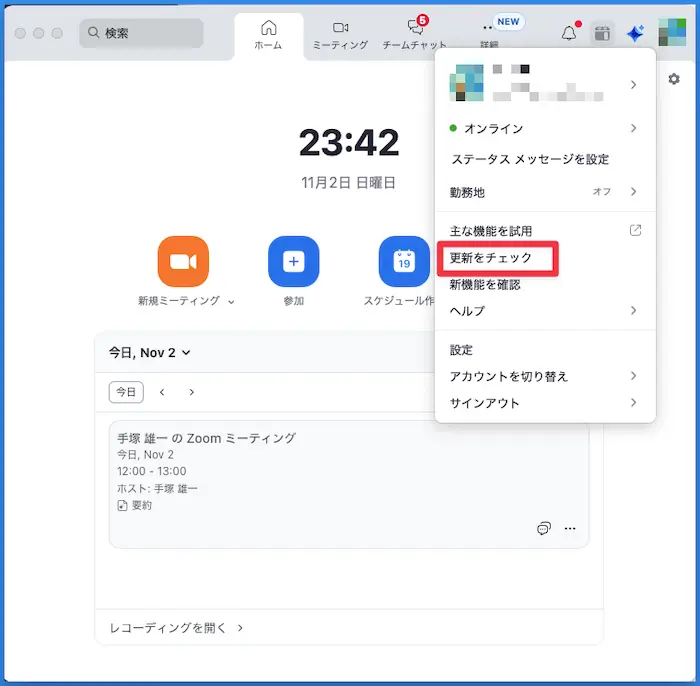
Task: Open 設定 from the profile menu
Action: point(461,350)
